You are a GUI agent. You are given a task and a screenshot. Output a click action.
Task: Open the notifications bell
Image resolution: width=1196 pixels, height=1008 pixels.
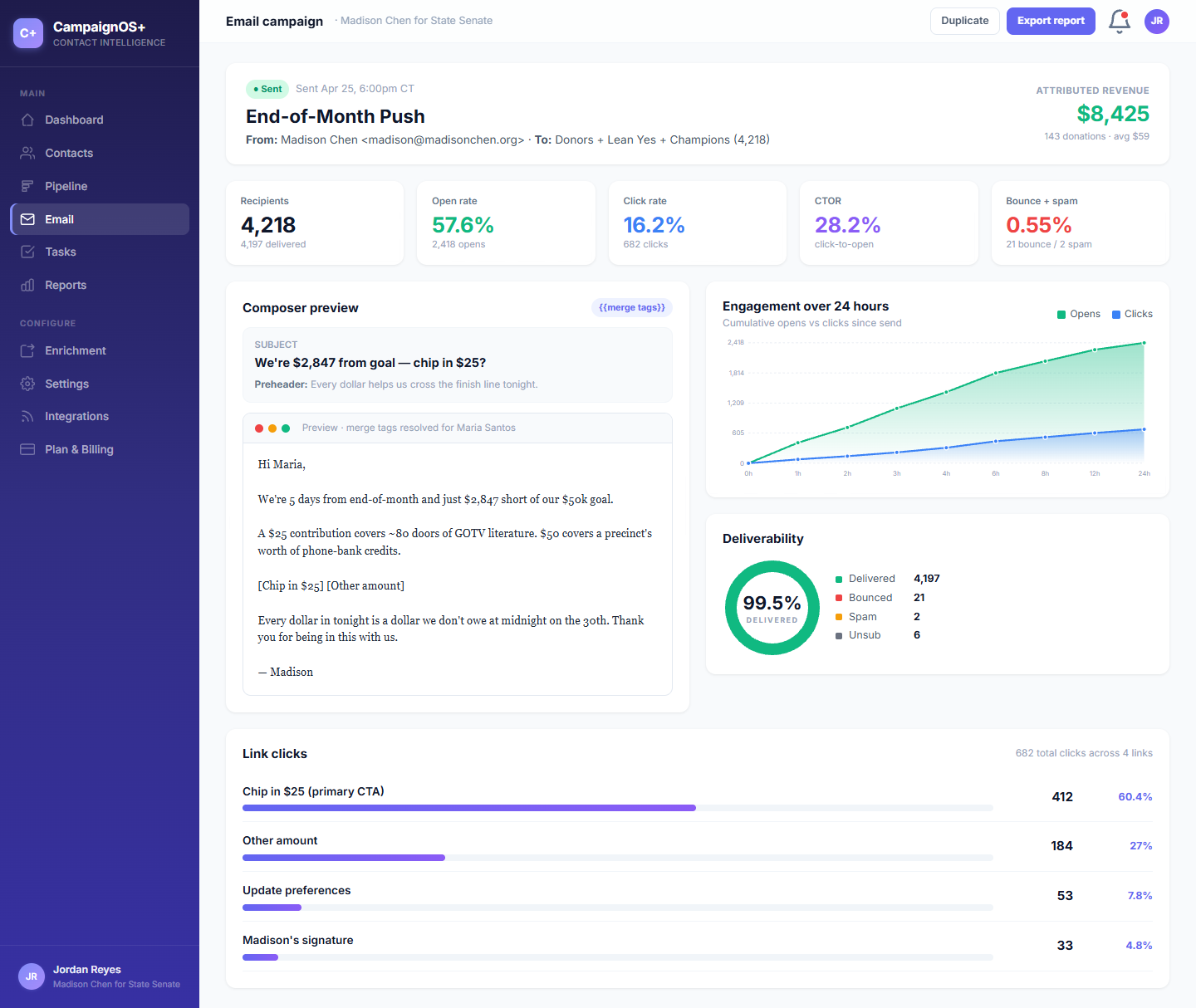pos(1120,22)
